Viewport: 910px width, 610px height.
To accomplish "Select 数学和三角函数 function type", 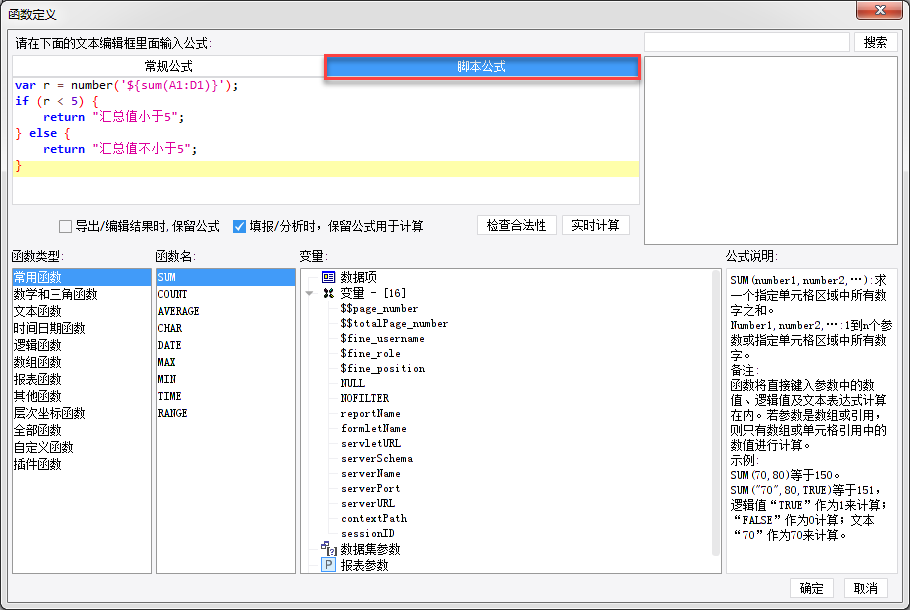I will [81, 294].
